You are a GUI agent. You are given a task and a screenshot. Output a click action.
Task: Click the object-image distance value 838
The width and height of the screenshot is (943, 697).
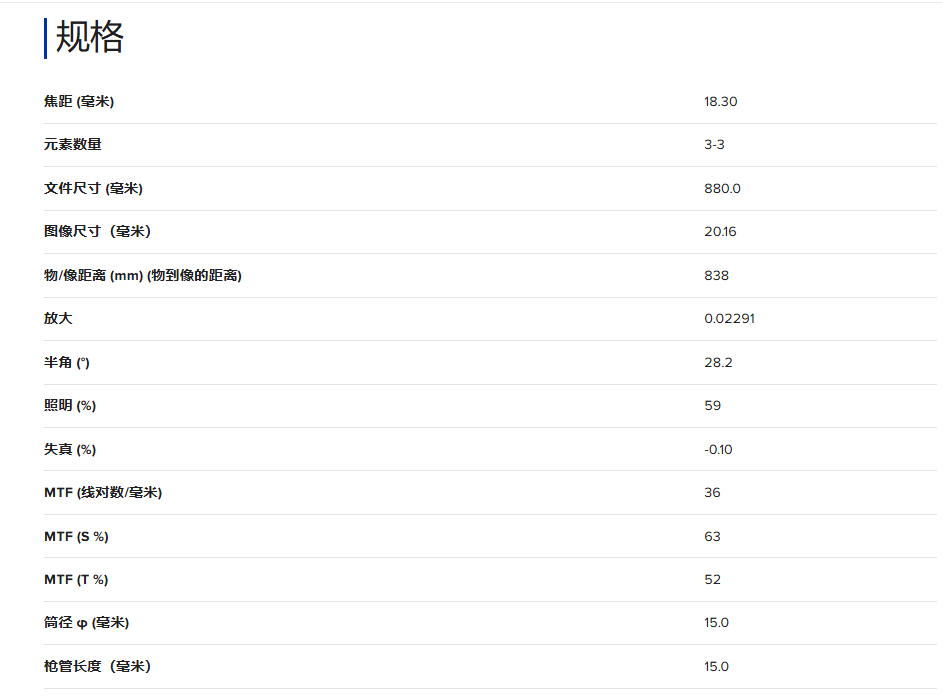tap(716, 275)
